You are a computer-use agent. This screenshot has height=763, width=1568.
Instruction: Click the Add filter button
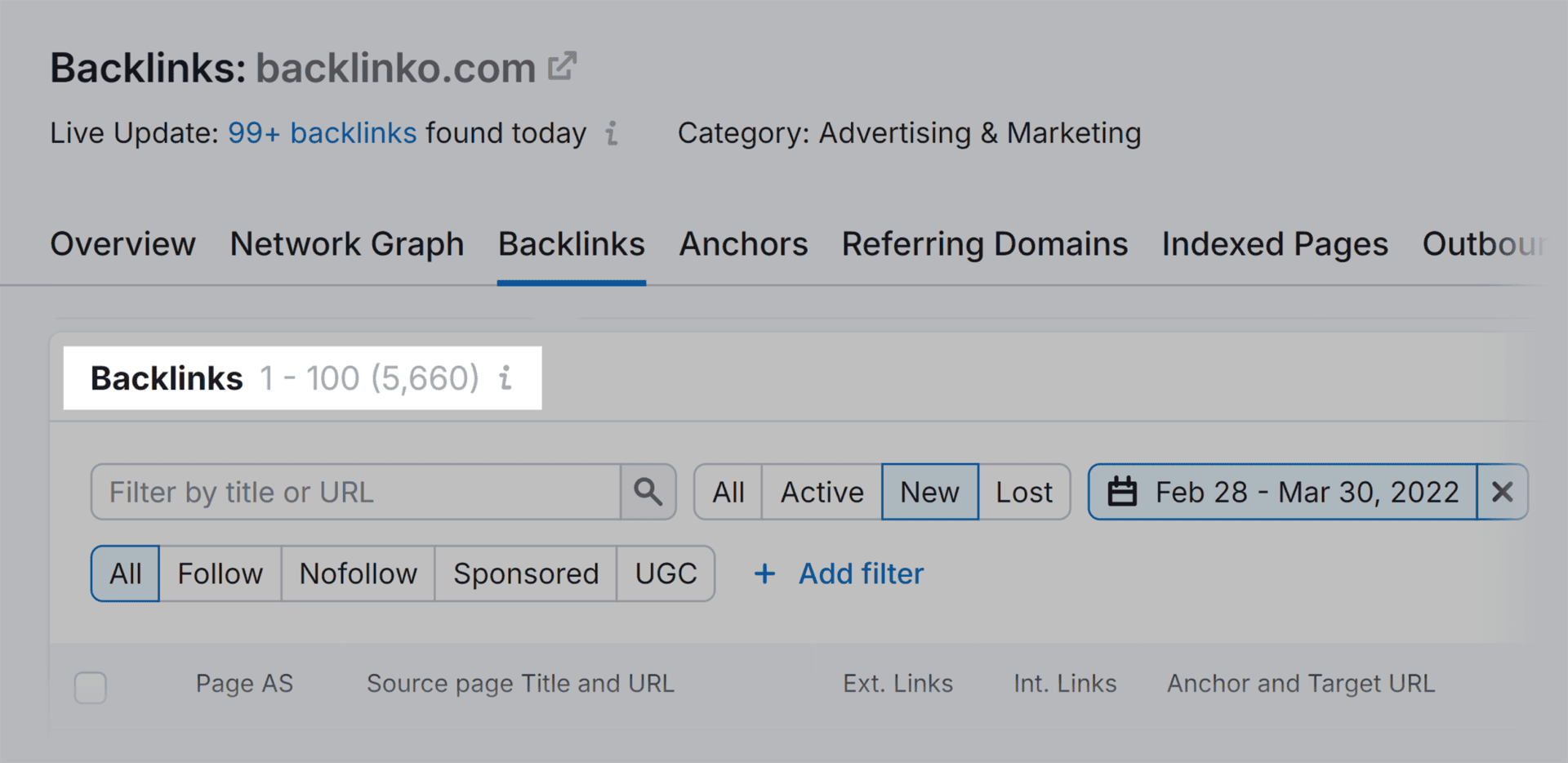pos(860,573)
